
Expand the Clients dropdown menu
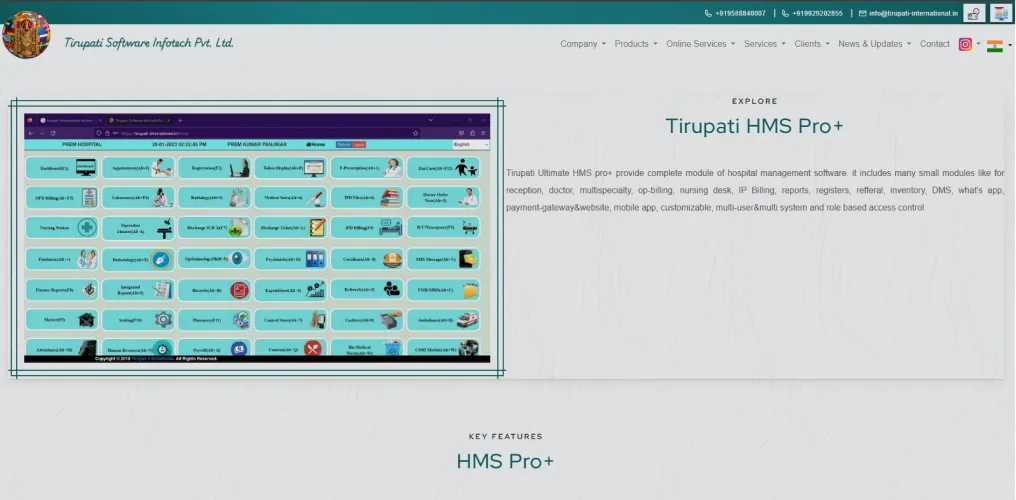tap(812, 44)
